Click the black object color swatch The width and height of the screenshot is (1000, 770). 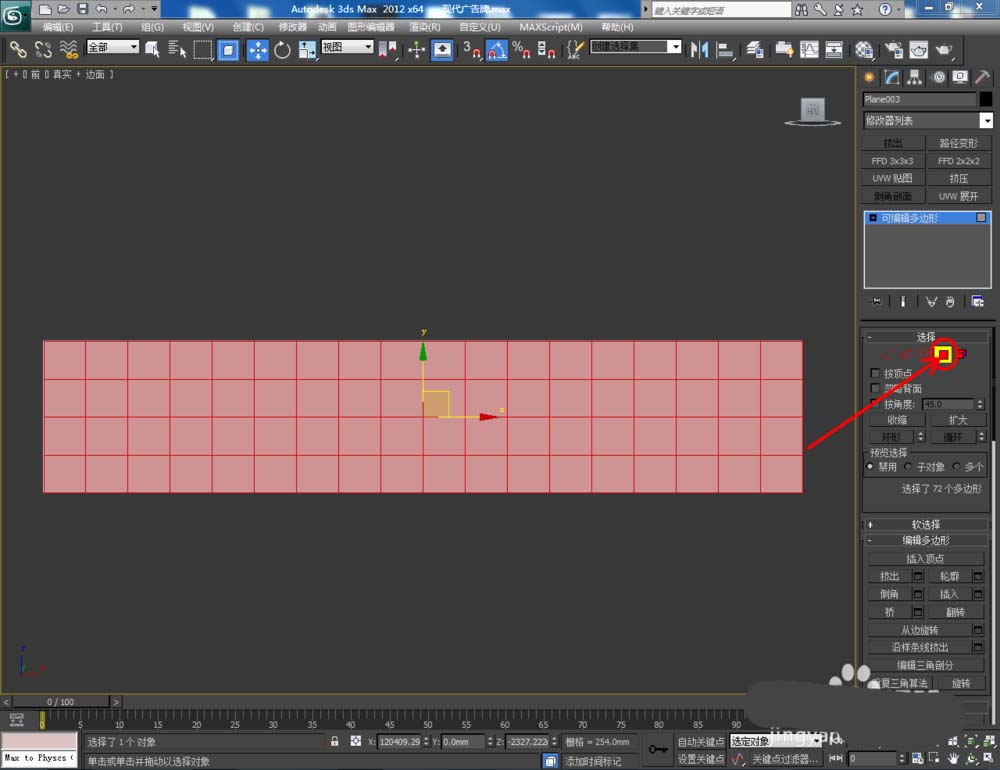pos(986,99)
